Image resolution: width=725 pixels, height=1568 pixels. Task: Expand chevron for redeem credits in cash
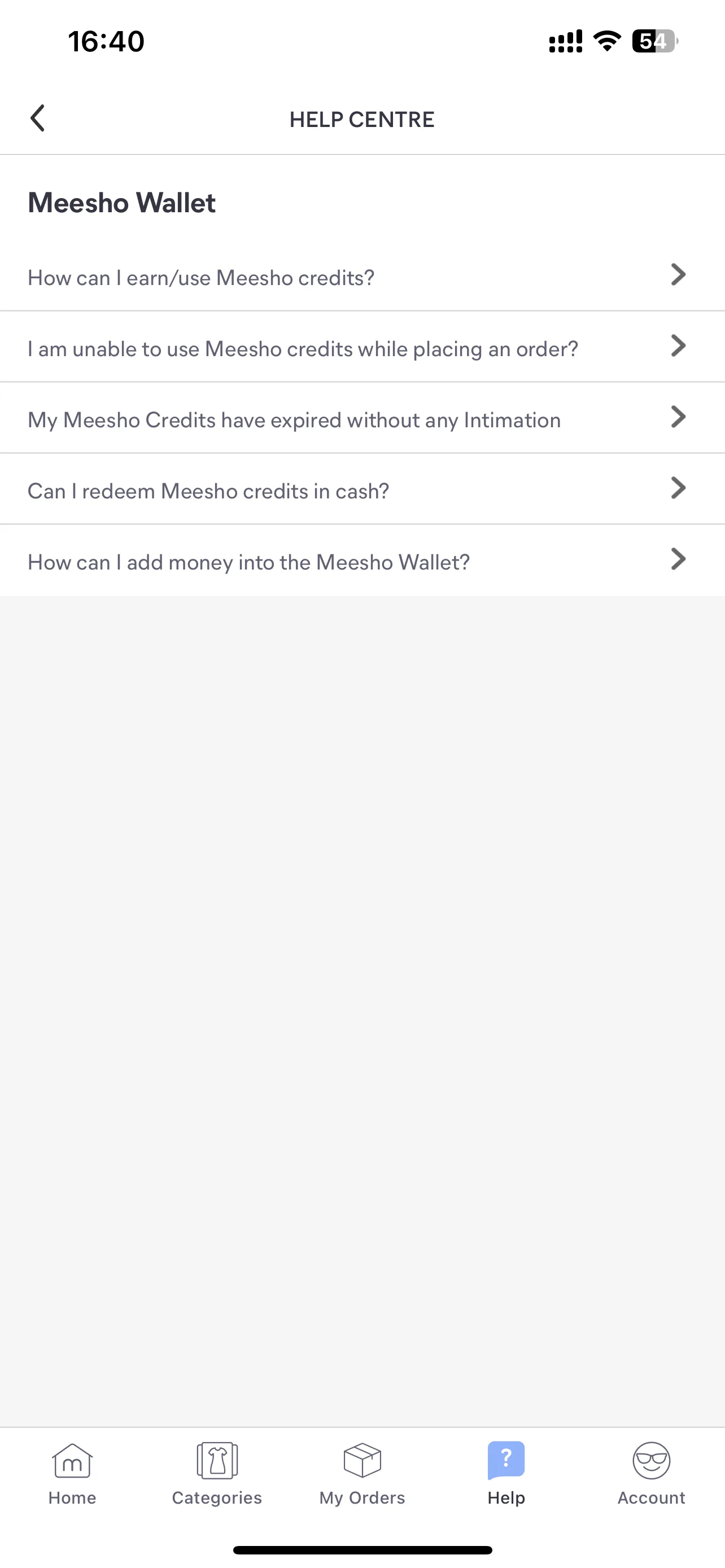pos(678,488)
